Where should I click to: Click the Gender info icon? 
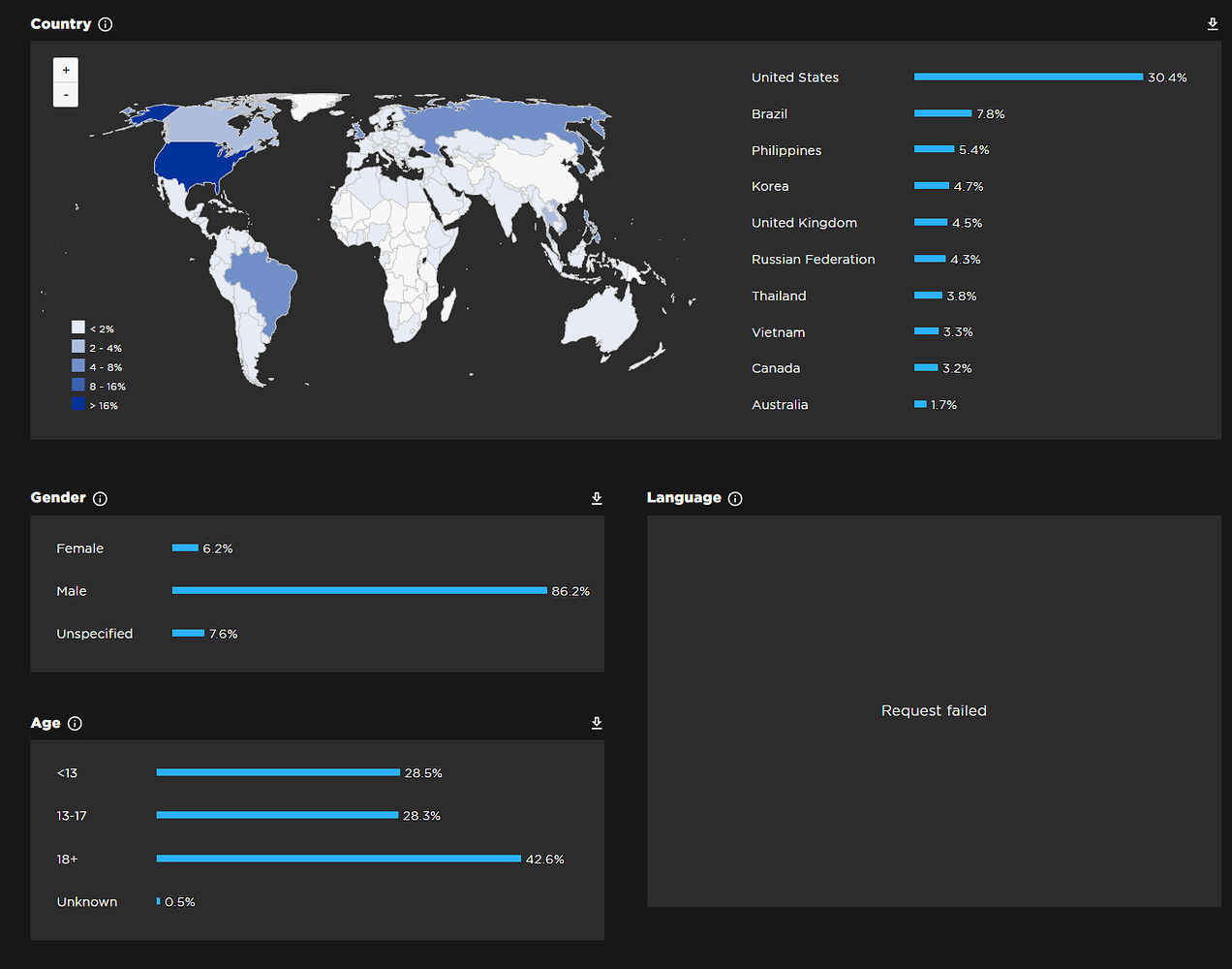point(101,498)
